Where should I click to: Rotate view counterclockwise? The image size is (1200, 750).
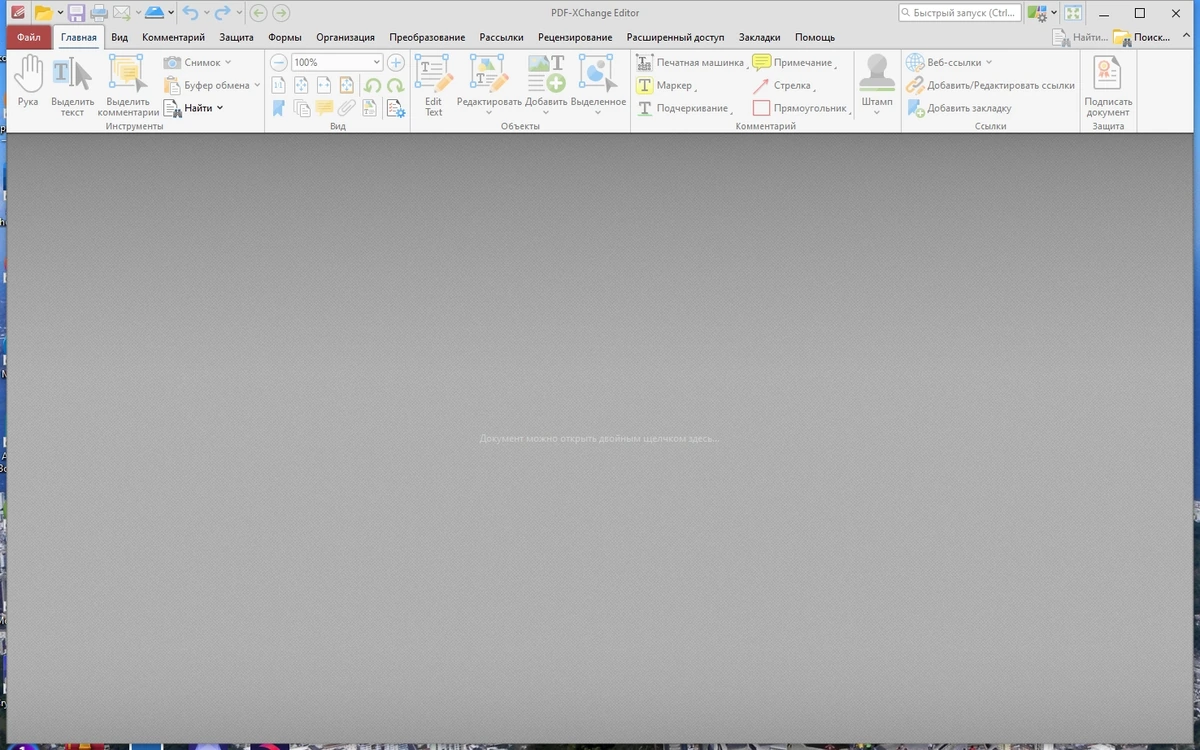click(x=372, y=86)
